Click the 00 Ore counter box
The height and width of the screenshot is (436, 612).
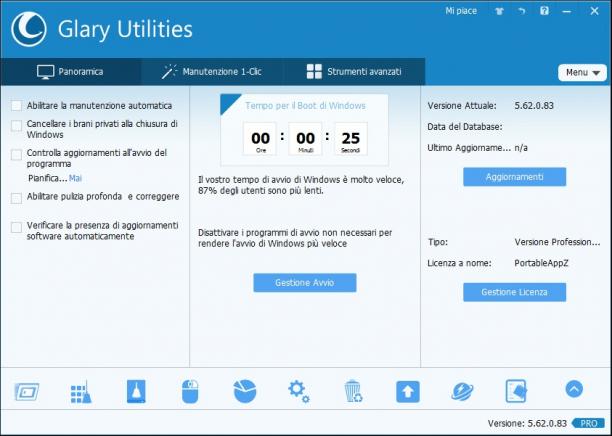pyautogui.click(x=260, y=139)
